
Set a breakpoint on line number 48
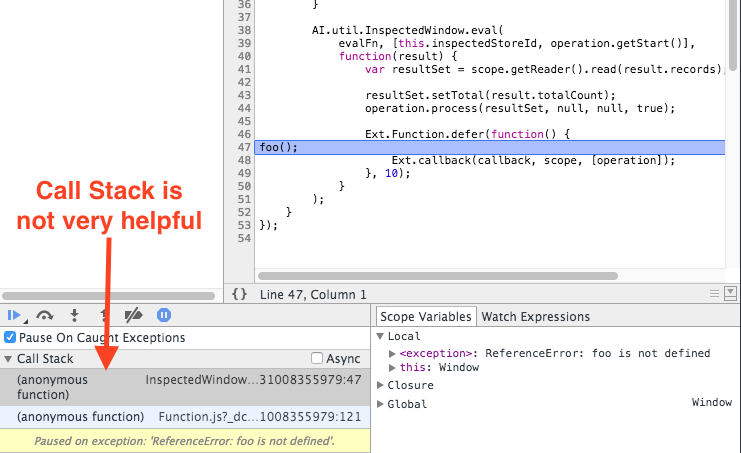(x=244, y=160)
